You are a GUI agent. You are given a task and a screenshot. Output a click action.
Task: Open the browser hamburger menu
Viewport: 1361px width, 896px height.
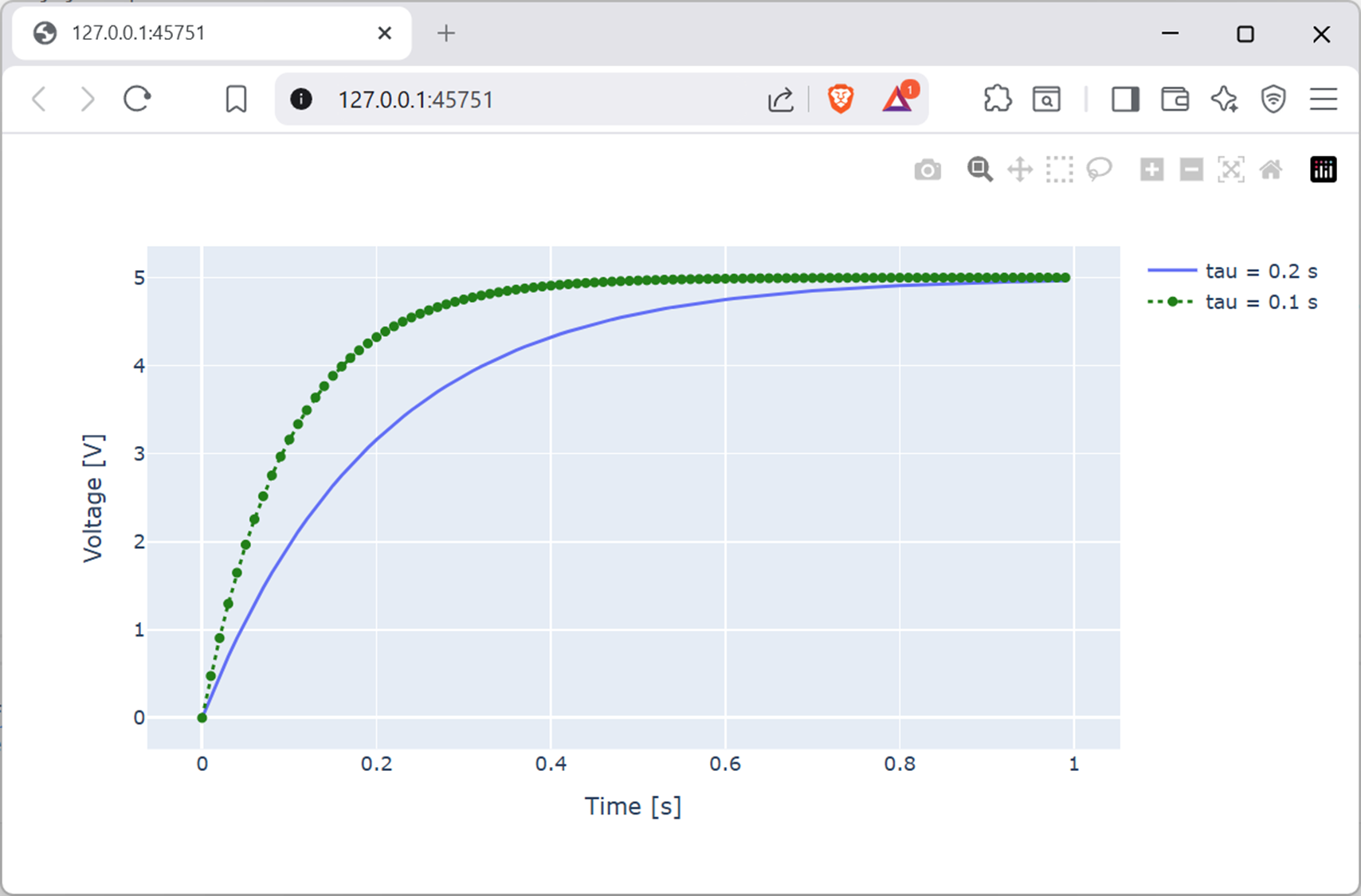[x=1323, y=100]
